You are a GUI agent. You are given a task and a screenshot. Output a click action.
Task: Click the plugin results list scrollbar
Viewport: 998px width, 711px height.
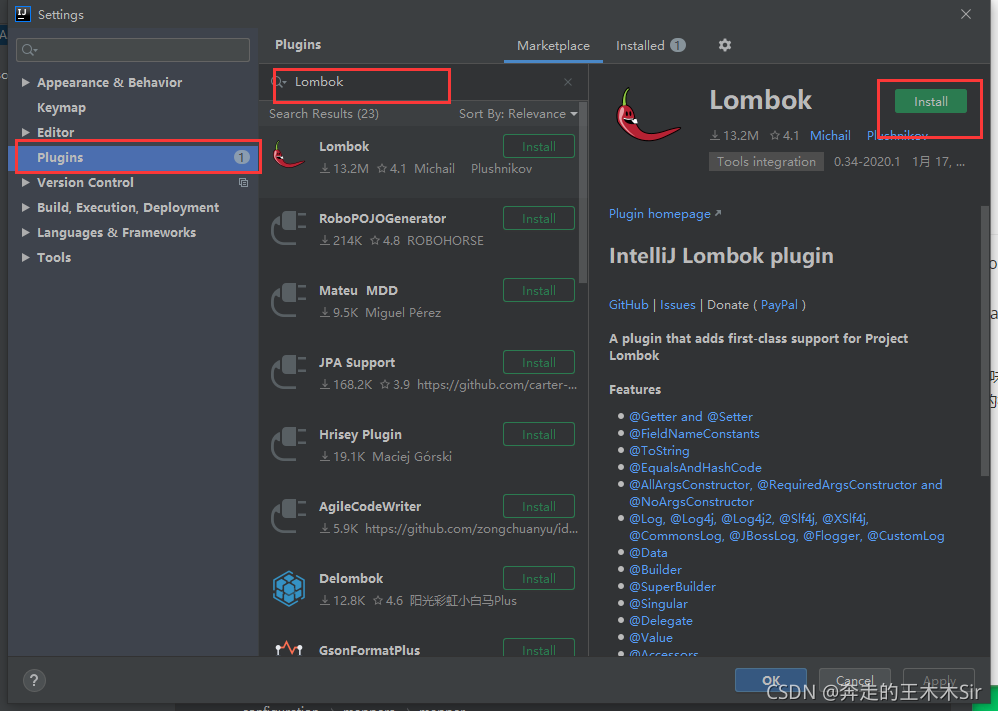[583, 193]
